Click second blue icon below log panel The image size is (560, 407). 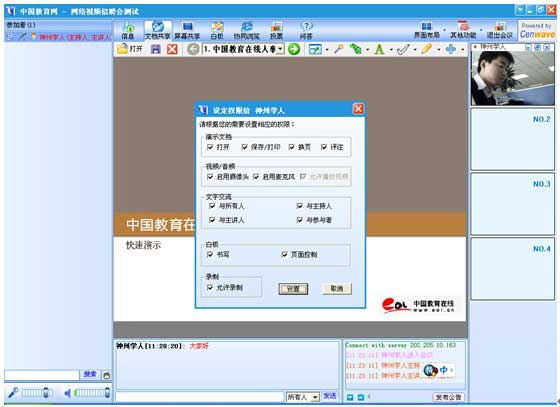click(361, 397)
